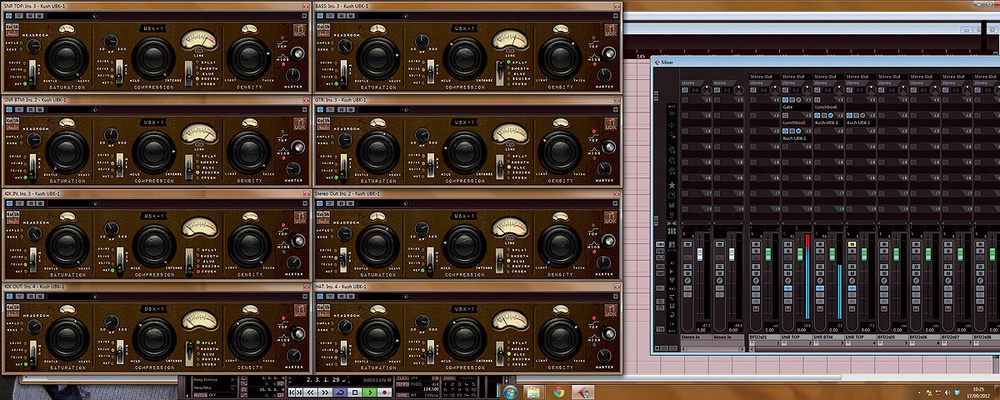
Task: Click the Rewind button in transport
Action: coord(311,392)
